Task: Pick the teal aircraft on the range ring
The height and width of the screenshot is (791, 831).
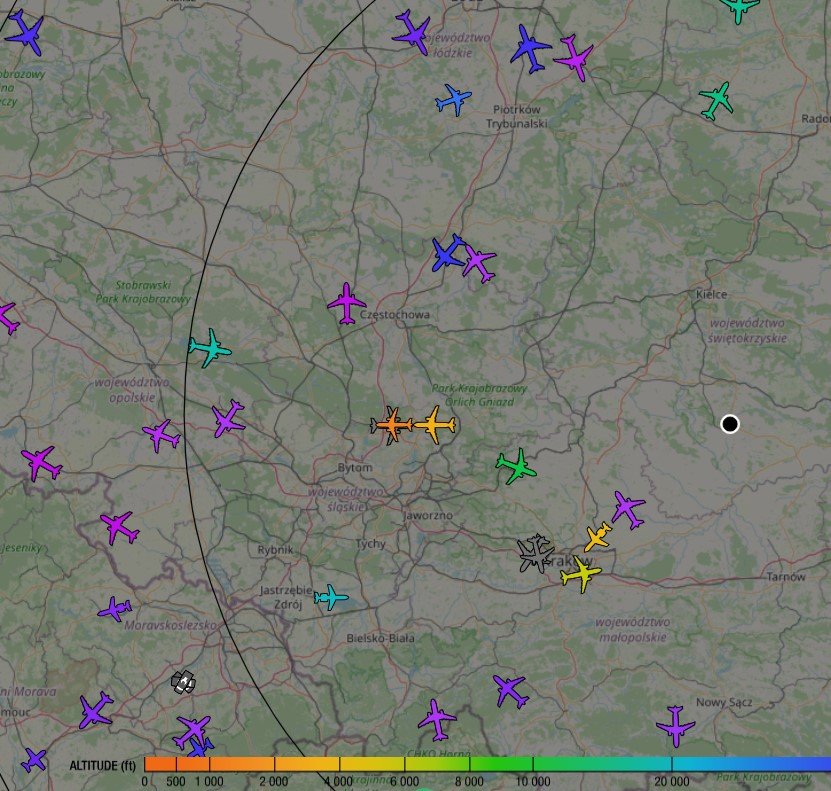Action: (x=209, y=348)
